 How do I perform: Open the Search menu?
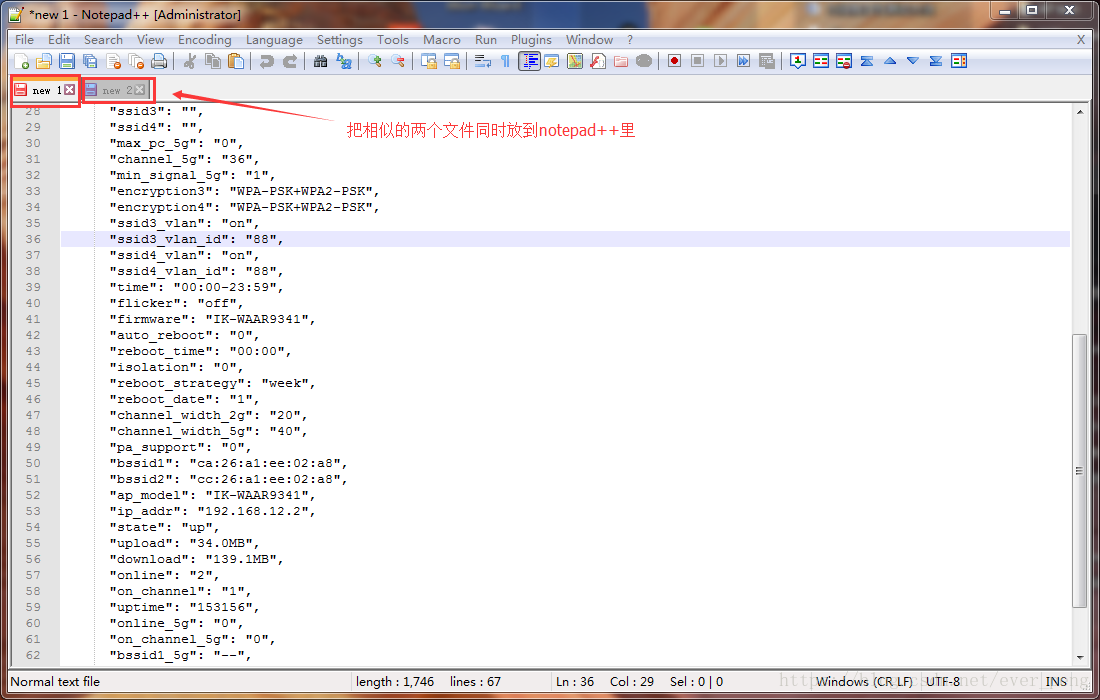(x=103, y=40)
